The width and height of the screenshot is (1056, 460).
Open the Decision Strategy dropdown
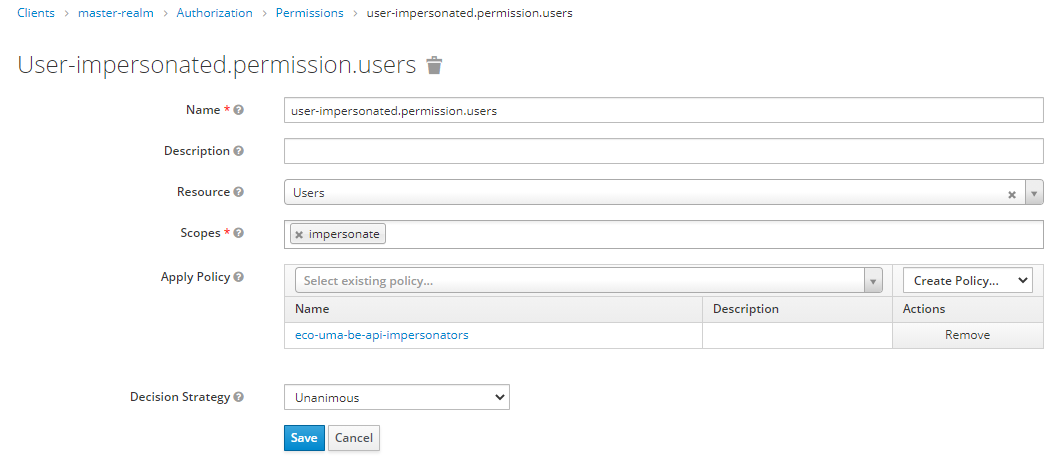point(396,397)
